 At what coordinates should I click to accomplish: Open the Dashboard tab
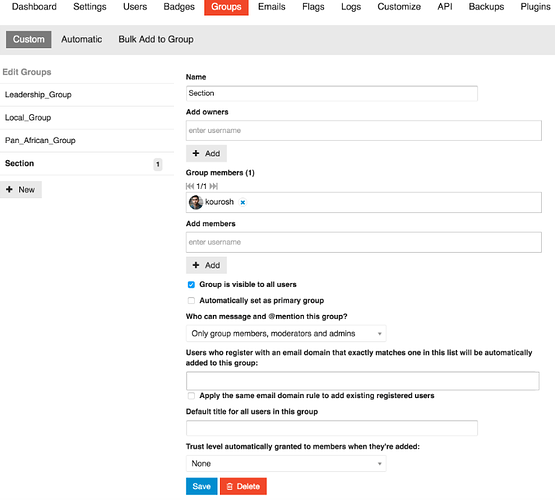[34, 7]
